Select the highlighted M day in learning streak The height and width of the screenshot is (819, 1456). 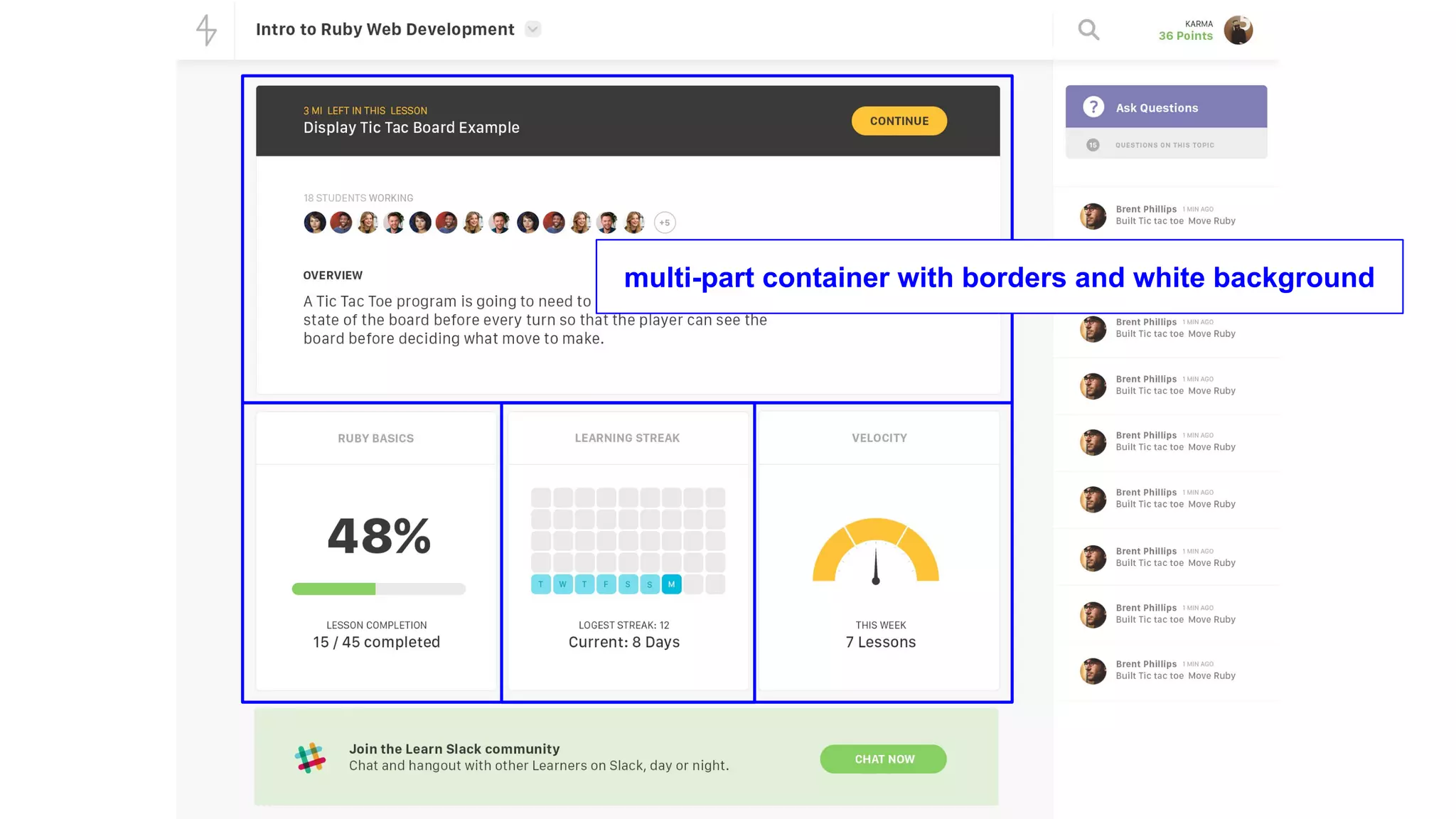point(671,584)
